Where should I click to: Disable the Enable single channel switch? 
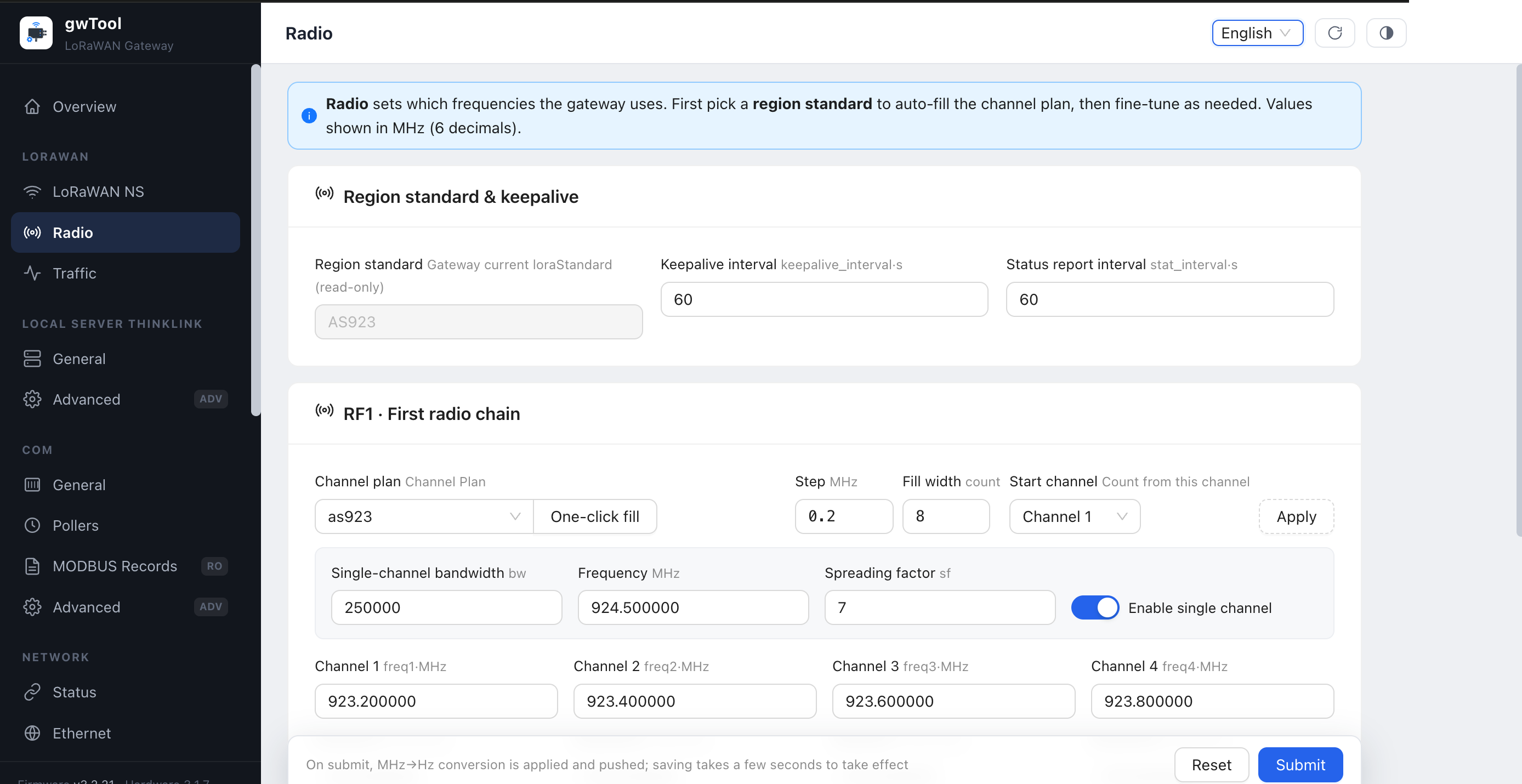click(x=1095, y=607)
